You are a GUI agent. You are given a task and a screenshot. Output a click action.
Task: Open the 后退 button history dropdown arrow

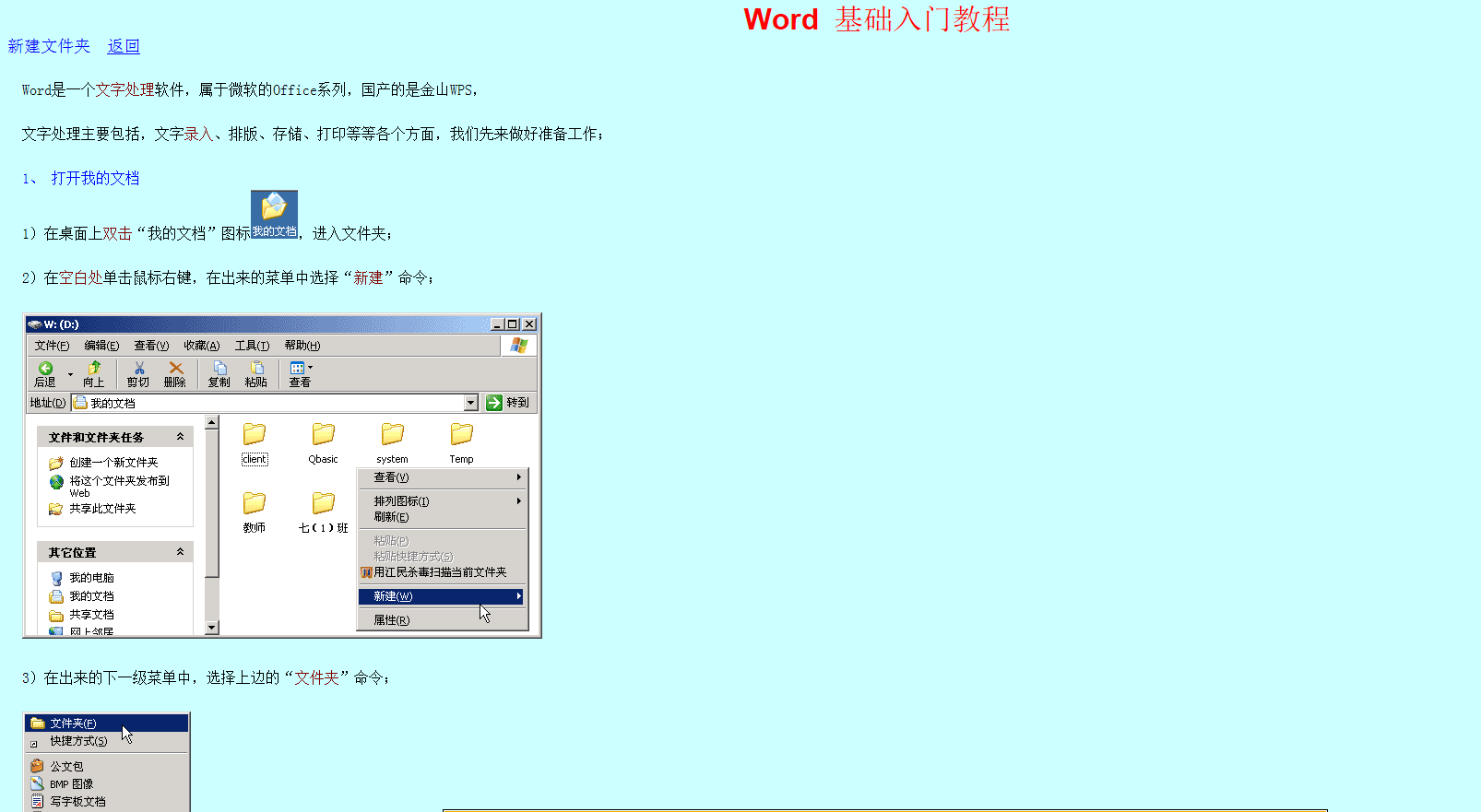70,373
